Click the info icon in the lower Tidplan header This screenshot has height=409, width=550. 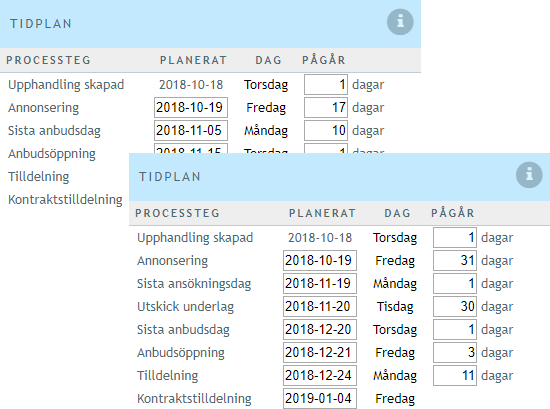click(x=529, y=175)
